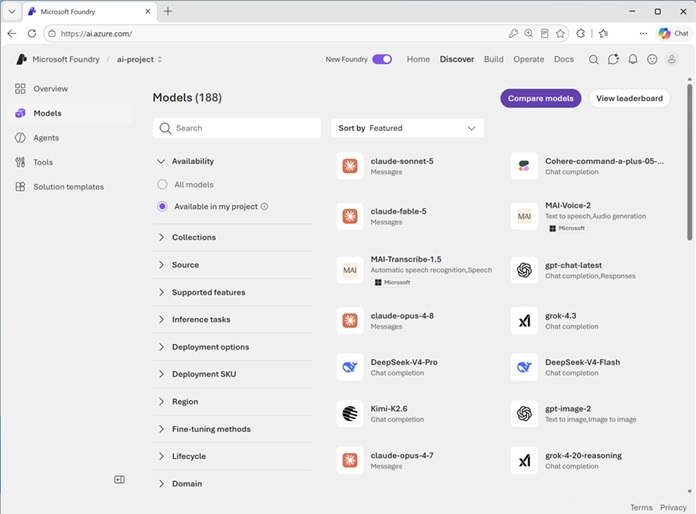Refresh the page with the browser reload icon
This screenshot has width=696, height=514.
coord(32,33)
